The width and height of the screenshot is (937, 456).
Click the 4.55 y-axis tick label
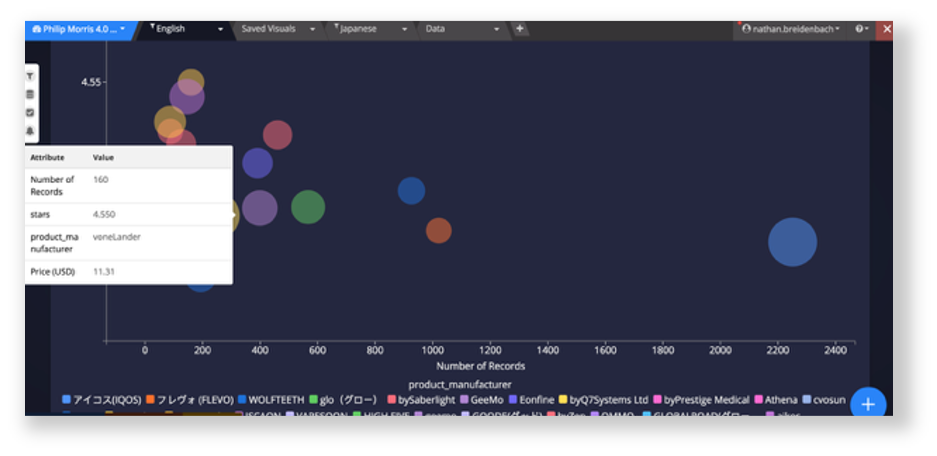pos(91,82)
